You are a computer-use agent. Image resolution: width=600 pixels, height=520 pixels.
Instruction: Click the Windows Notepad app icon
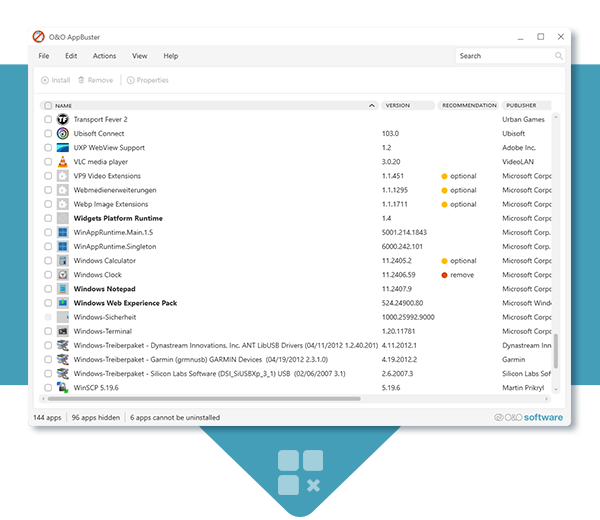pos(62,288)
